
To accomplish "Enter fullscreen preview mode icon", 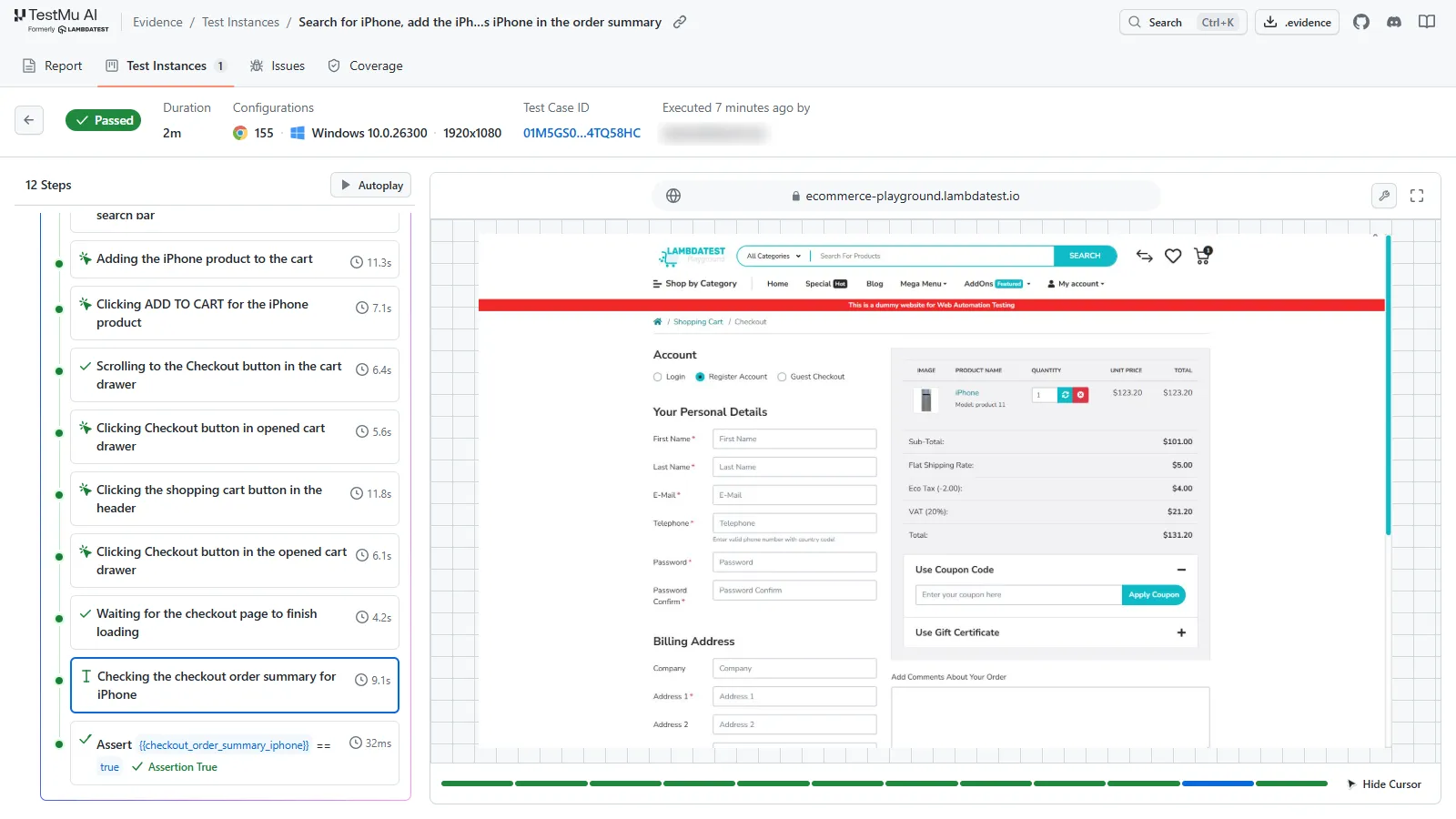I will tap(1417, 196).
